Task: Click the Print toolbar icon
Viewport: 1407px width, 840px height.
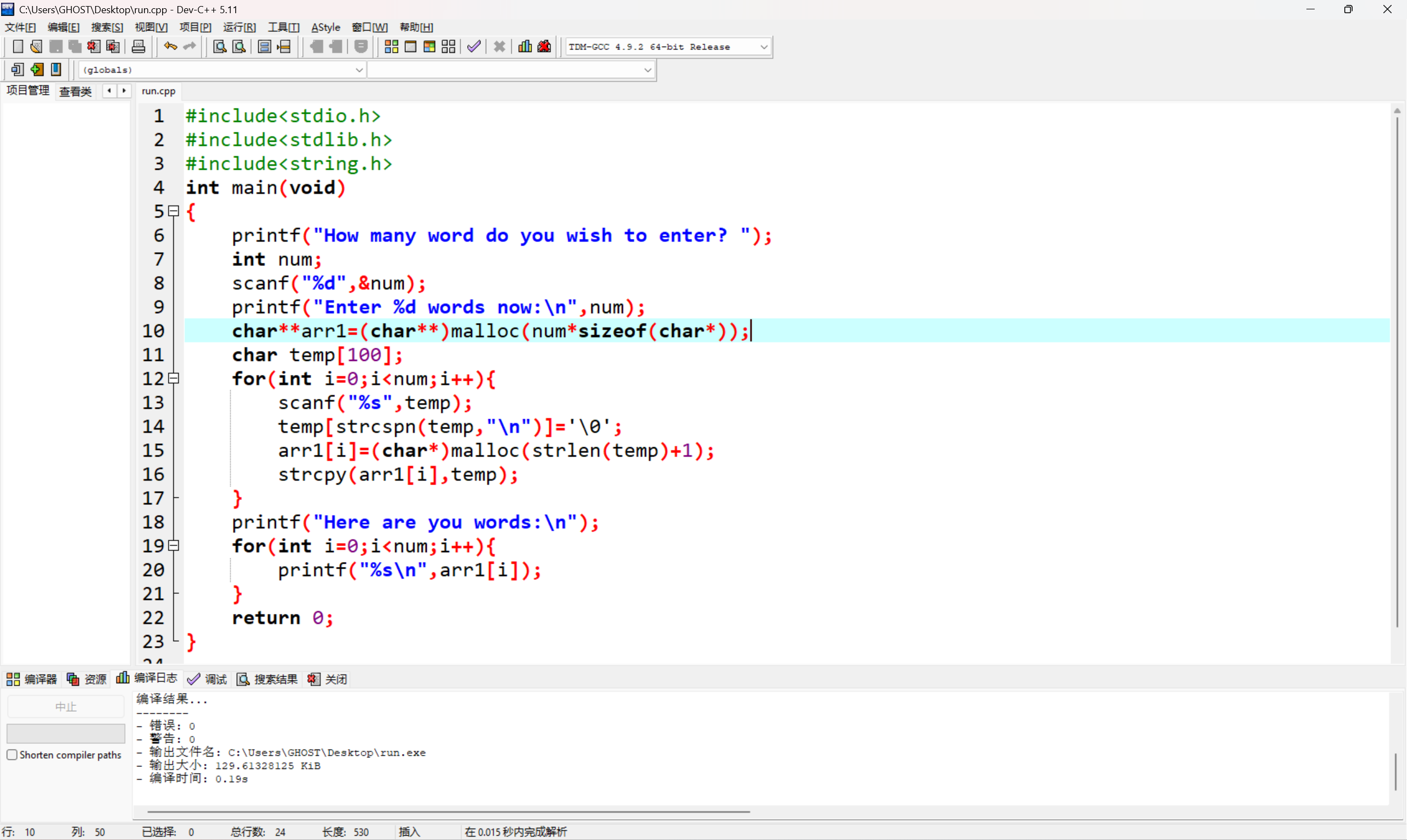Action: pos(138,46)
